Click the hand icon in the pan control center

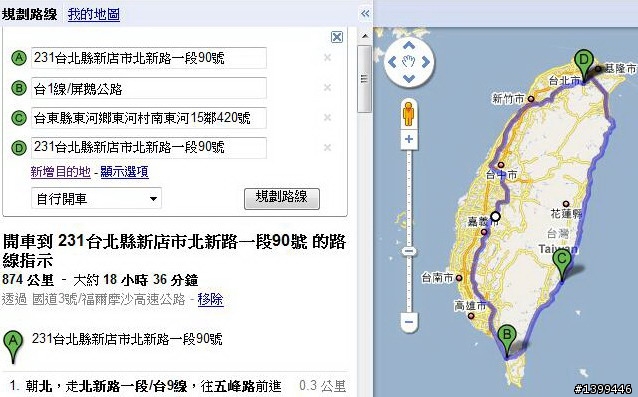pyautogui.click(x=409, y=62)
